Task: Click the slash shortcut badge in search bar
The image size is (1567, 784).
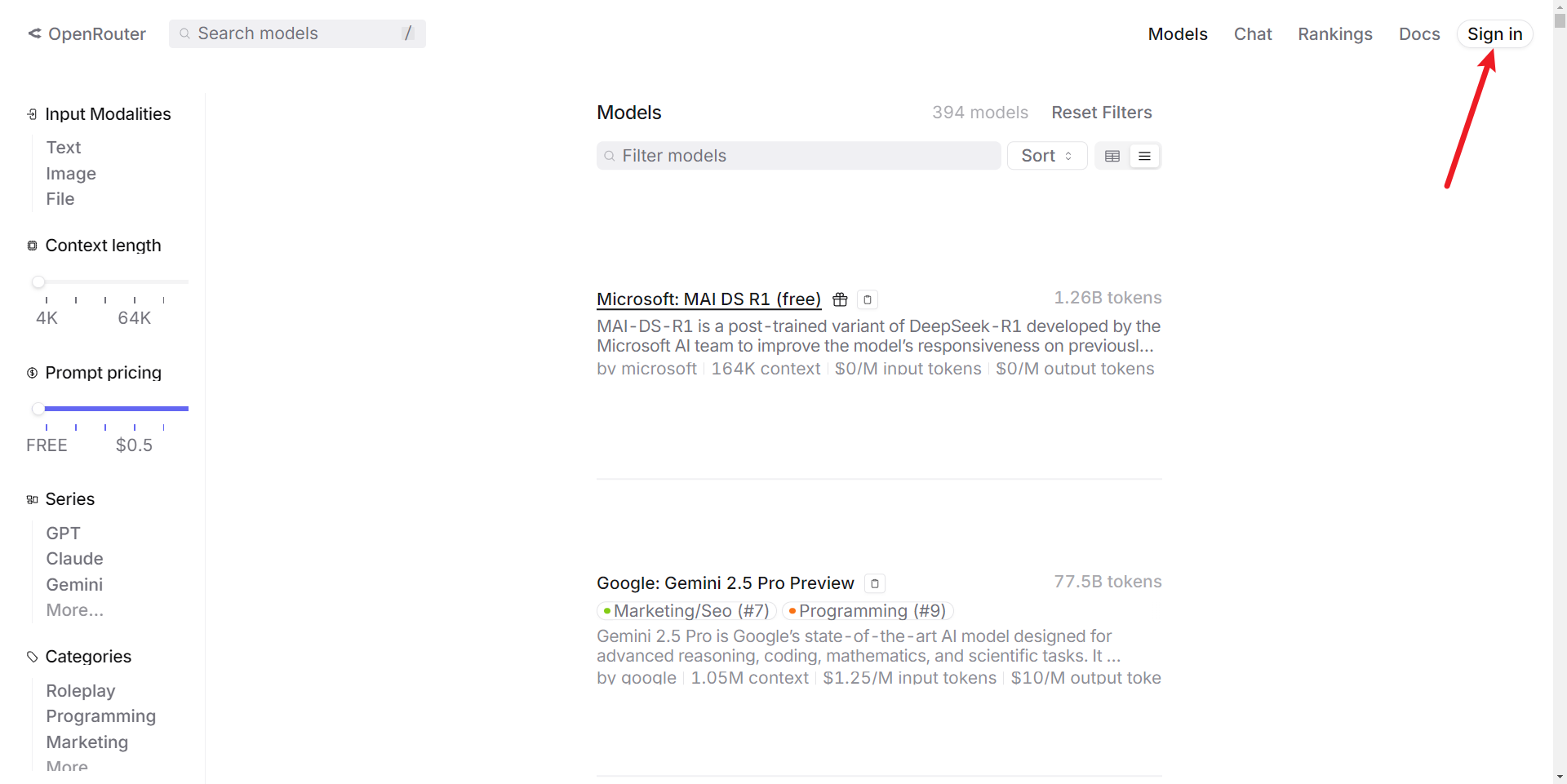Action: click(x=408, y=33)
